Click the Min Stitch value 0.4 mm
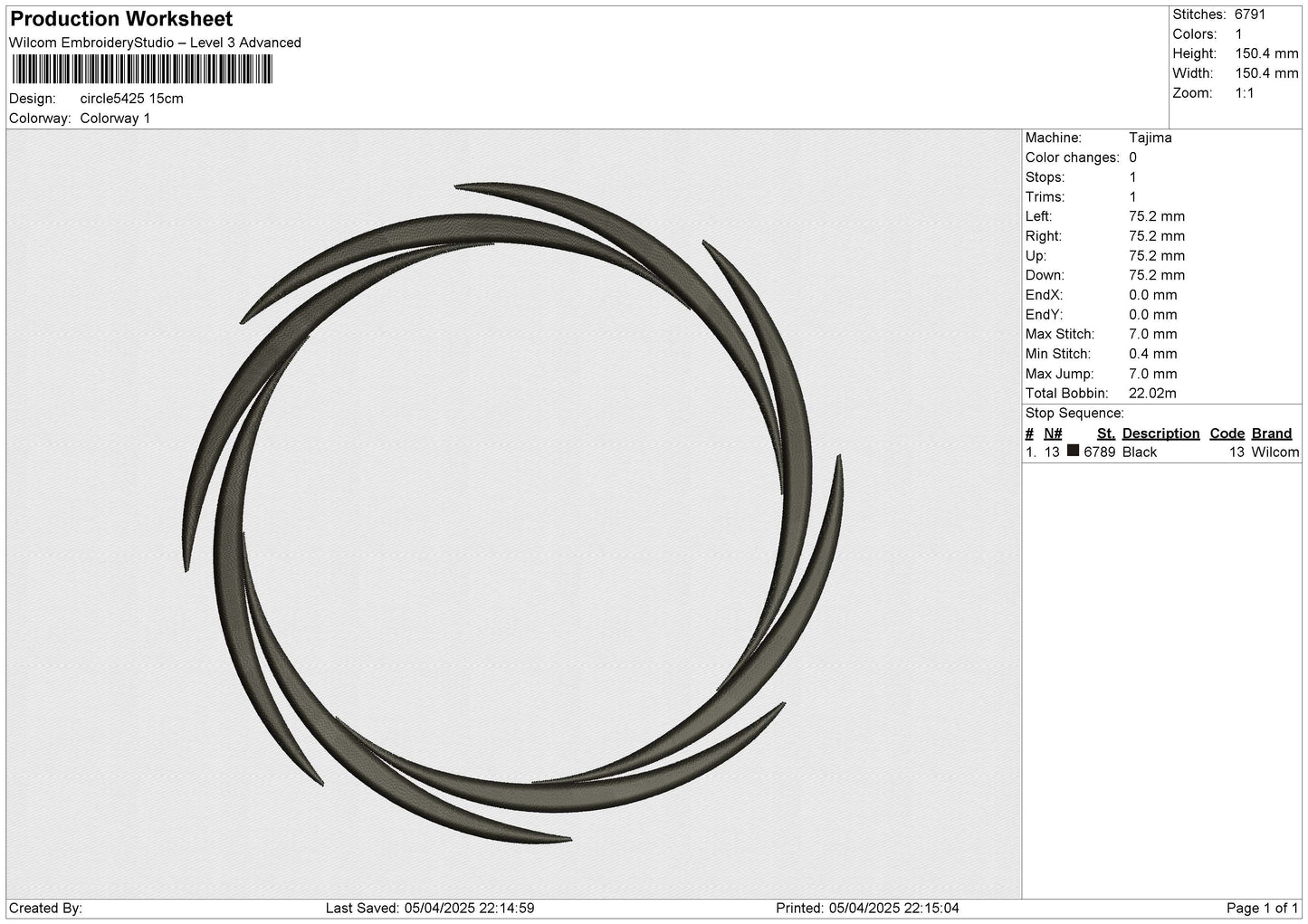This screenshot has width=1308, height=924. [x=1153, y=354]
